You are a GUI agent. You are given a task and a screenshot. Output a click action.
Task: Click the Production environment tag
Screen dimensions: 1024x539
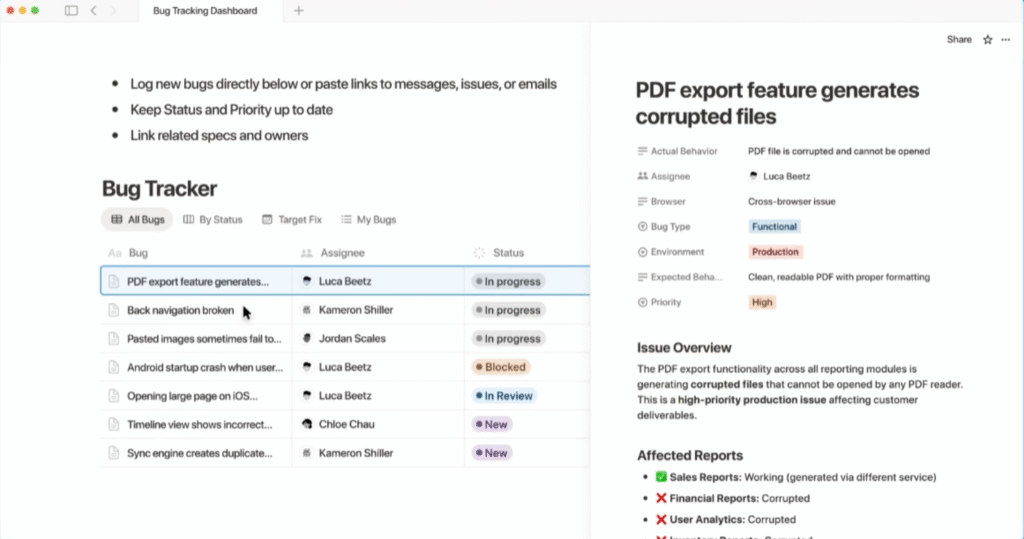775,252
